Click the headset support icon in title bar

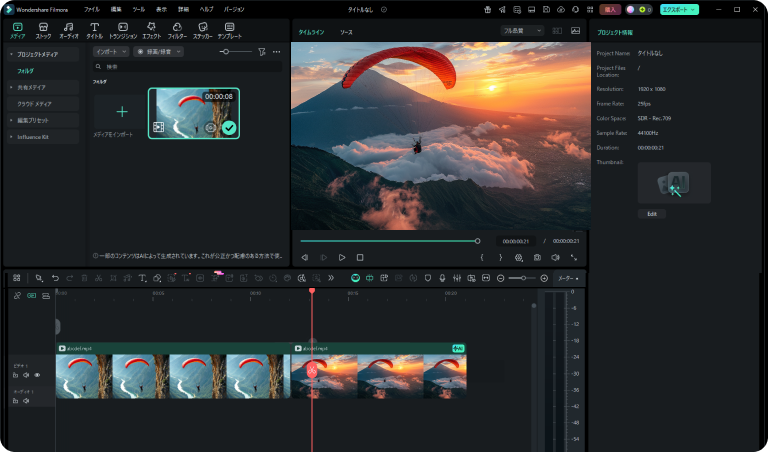tap(576, 10)
